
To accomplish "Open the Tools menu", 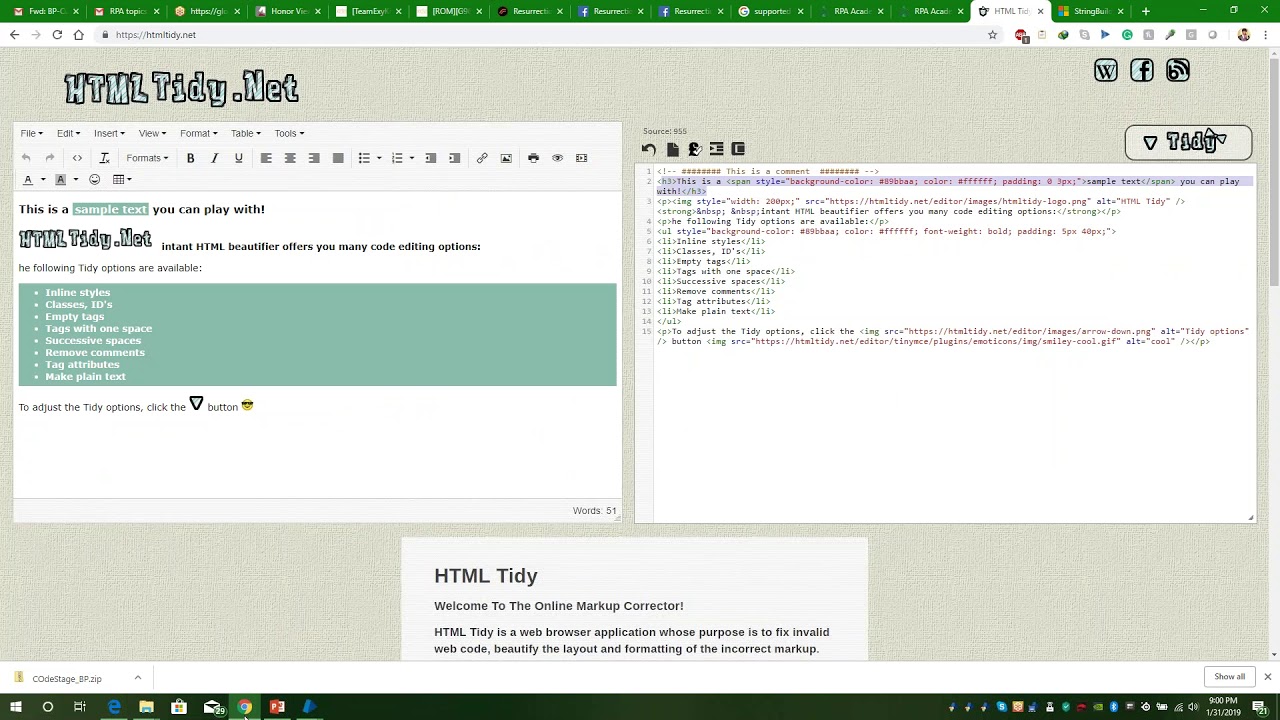I will (289, 133).
